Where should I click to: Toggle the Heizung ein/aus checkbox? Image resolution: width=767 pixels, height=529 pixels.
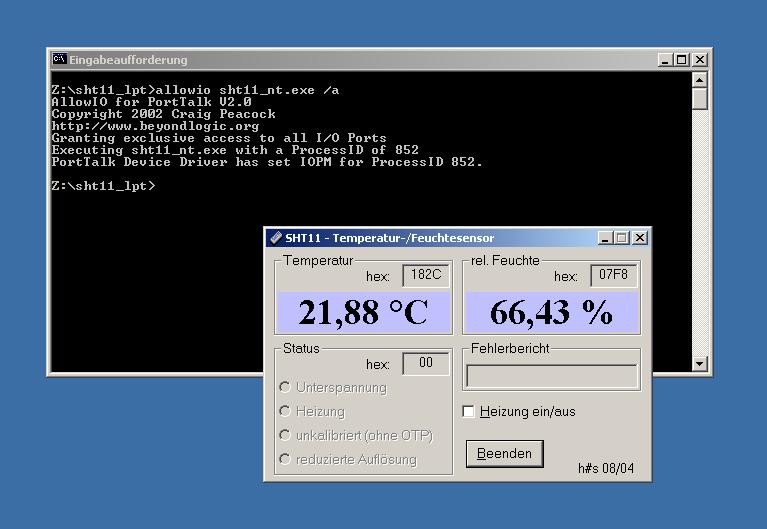click(468, 412)
